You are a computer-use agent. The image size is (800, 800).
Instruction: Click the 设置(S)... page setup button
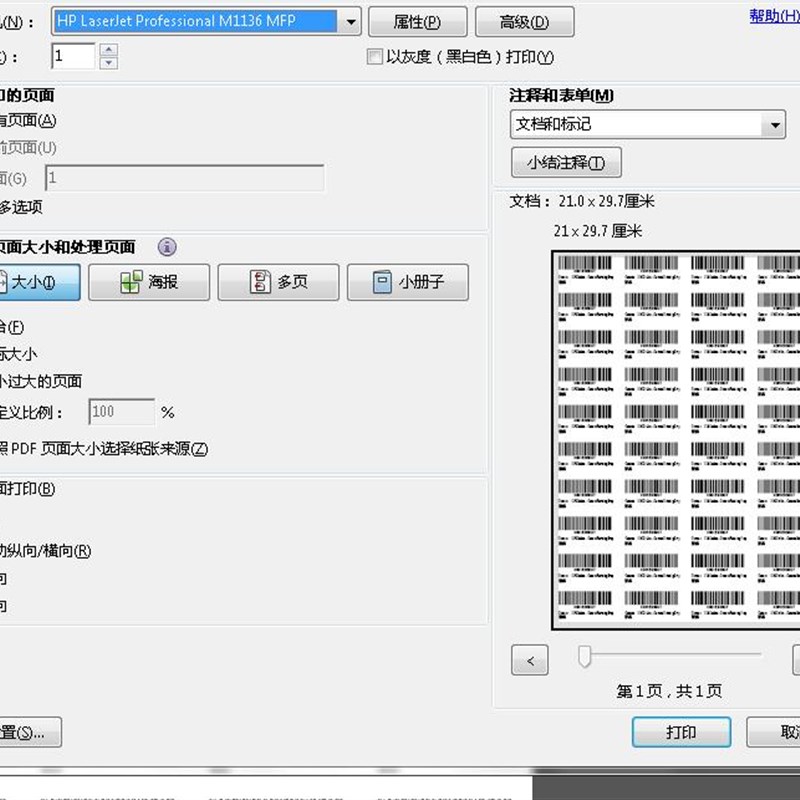click(x=30, y=732)
